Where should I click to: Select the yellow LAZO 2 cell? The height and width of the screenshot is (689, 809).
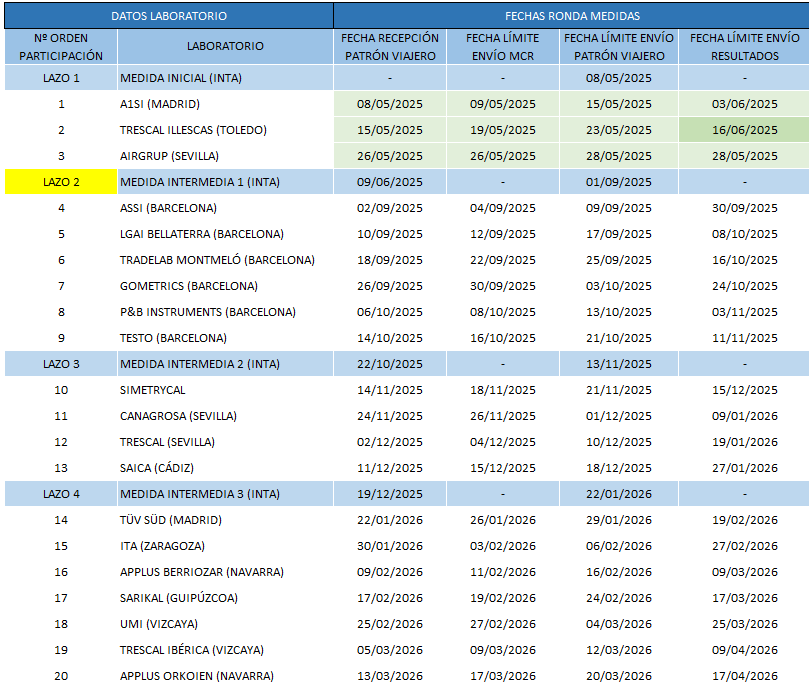61,182
